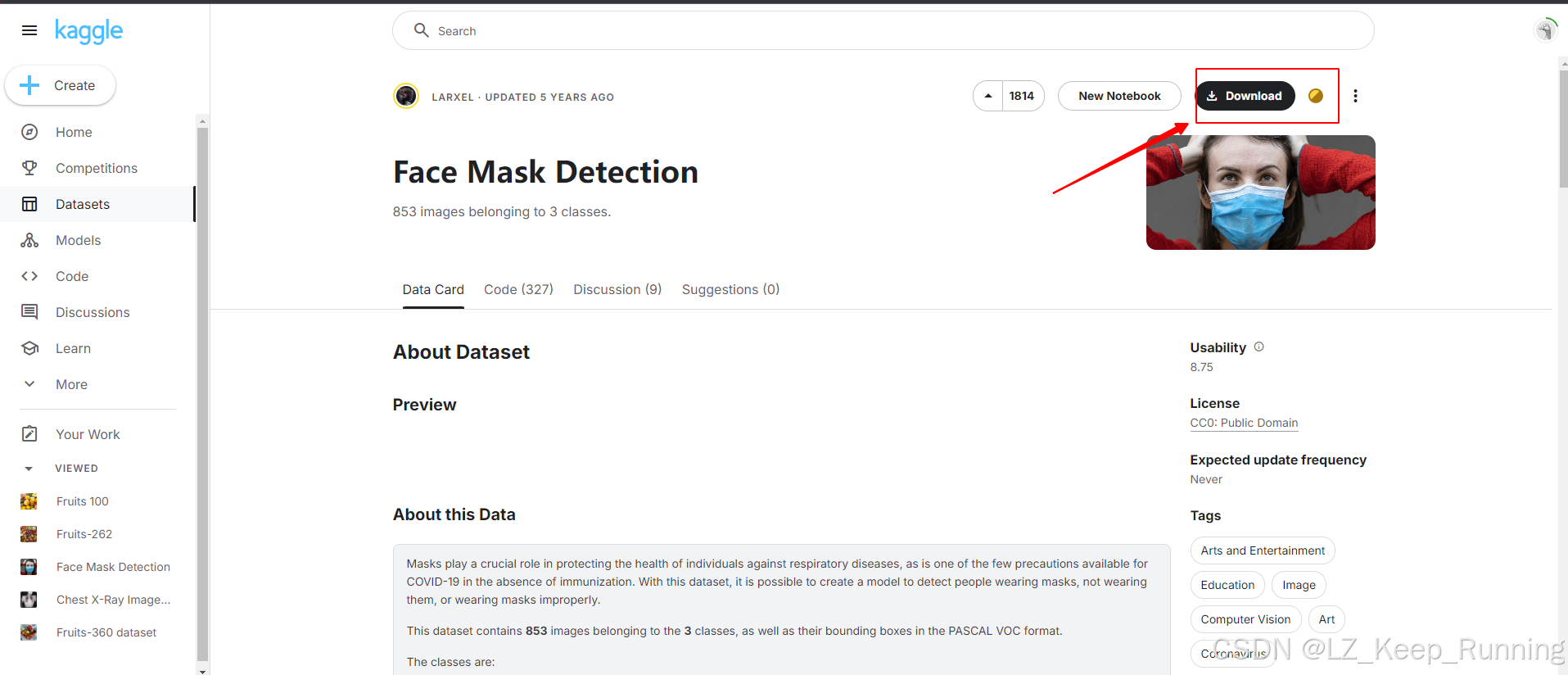Click the sidebar scrollbar down arrow

tap(202, 671)
